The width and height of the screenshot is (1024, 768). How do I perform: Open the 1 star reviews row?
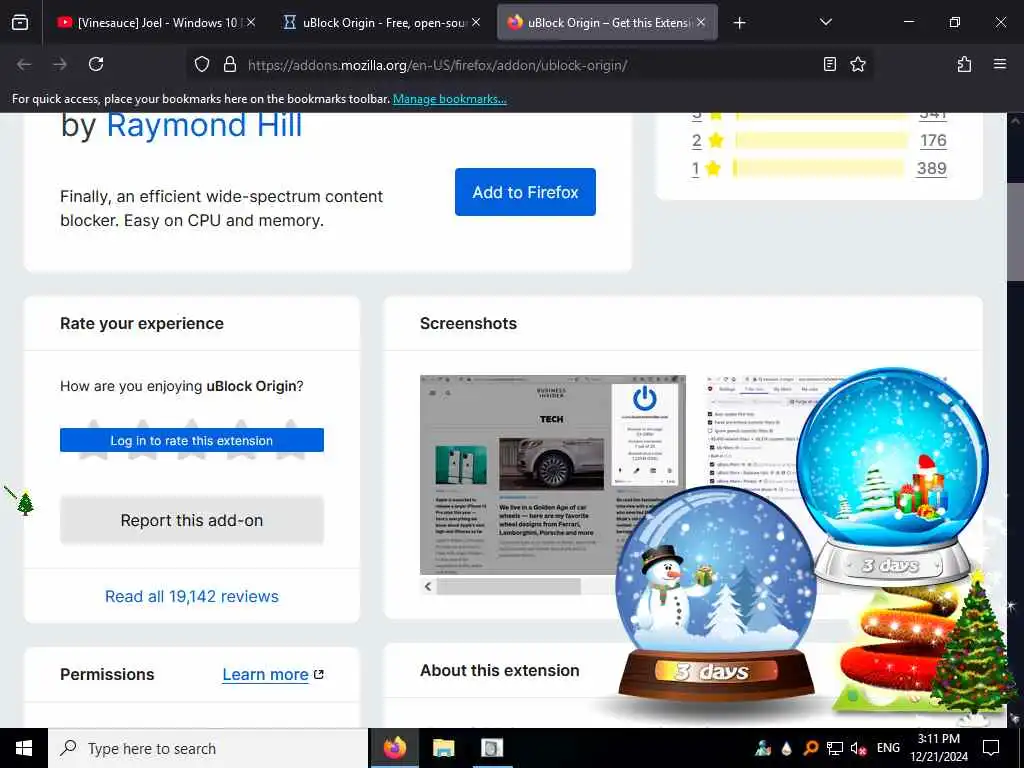(x=819, y=168)
